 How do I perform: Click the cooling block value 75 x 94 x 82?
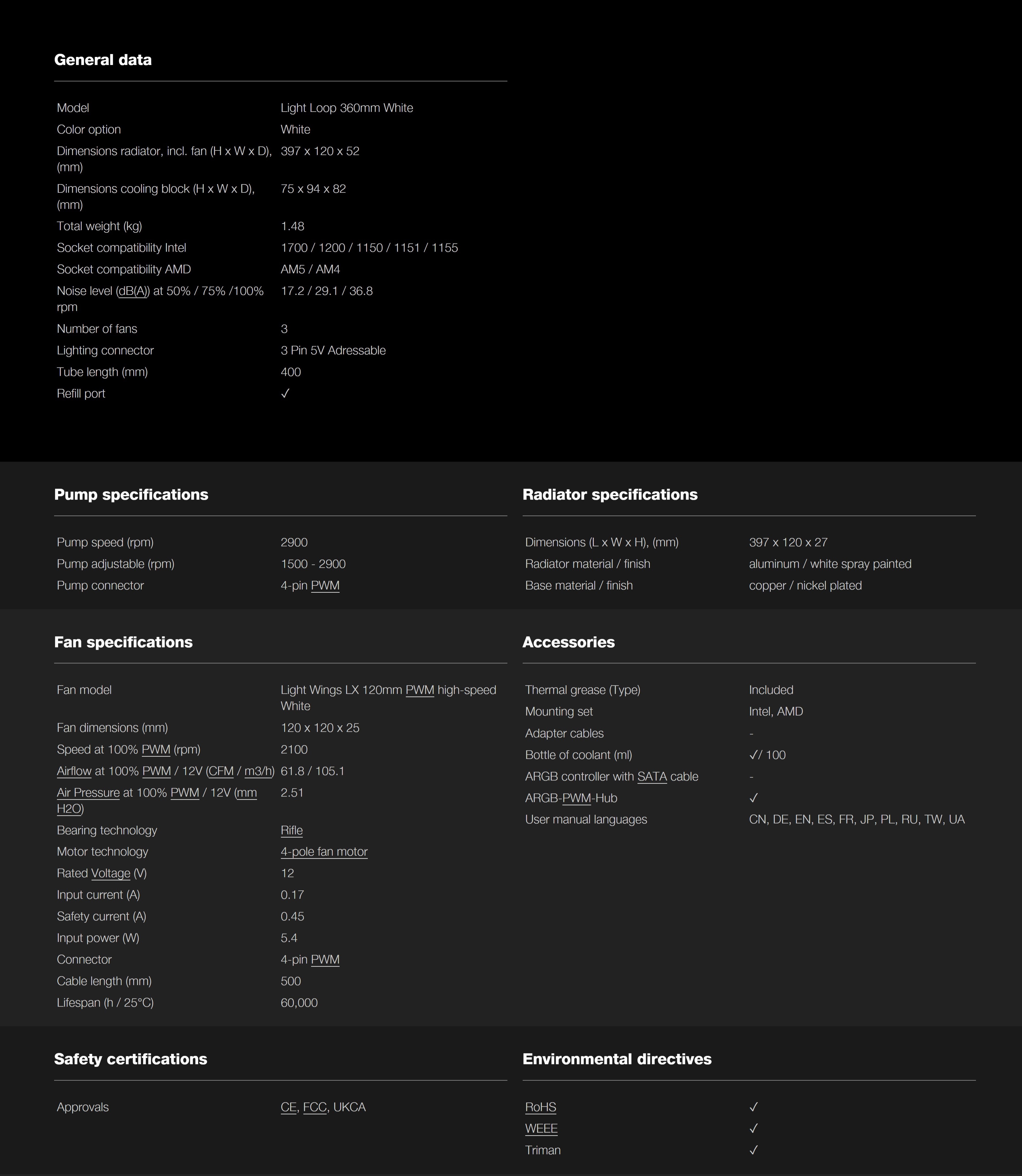[x=313, y=189]
